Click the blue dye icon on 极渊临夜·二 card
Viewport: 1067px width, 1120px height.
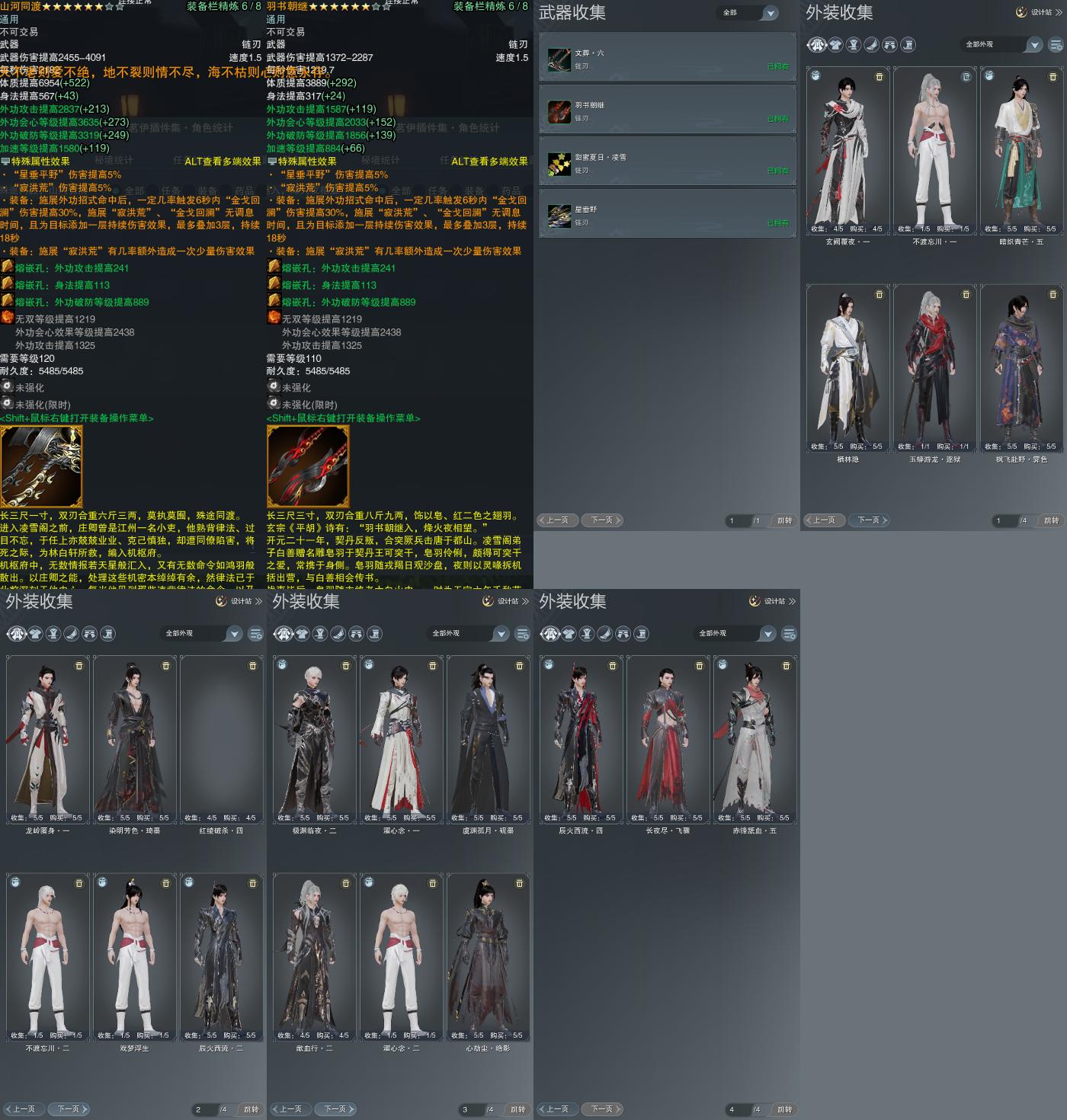coord(282,665)
